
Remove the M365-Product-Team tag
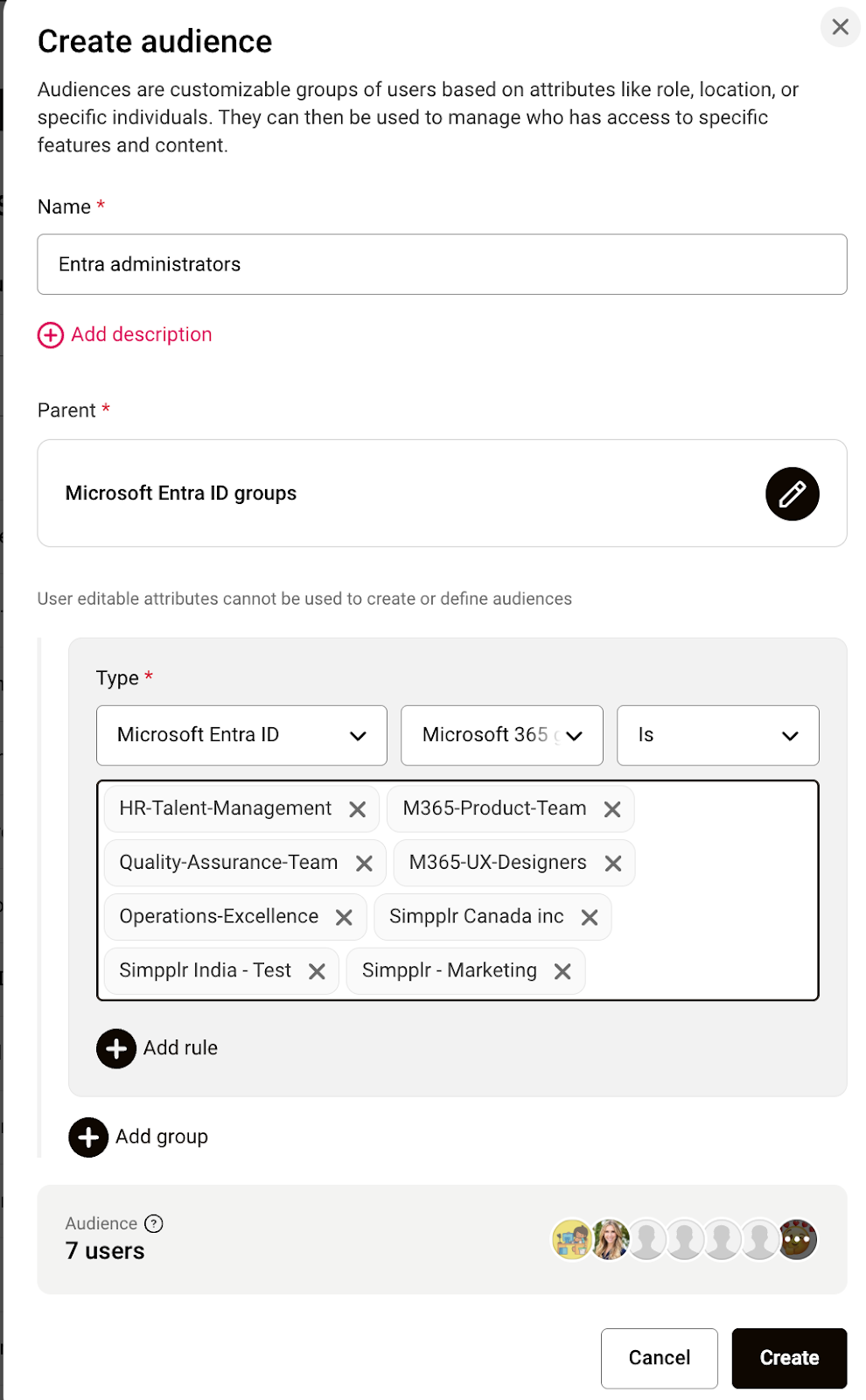coord(612,809)
